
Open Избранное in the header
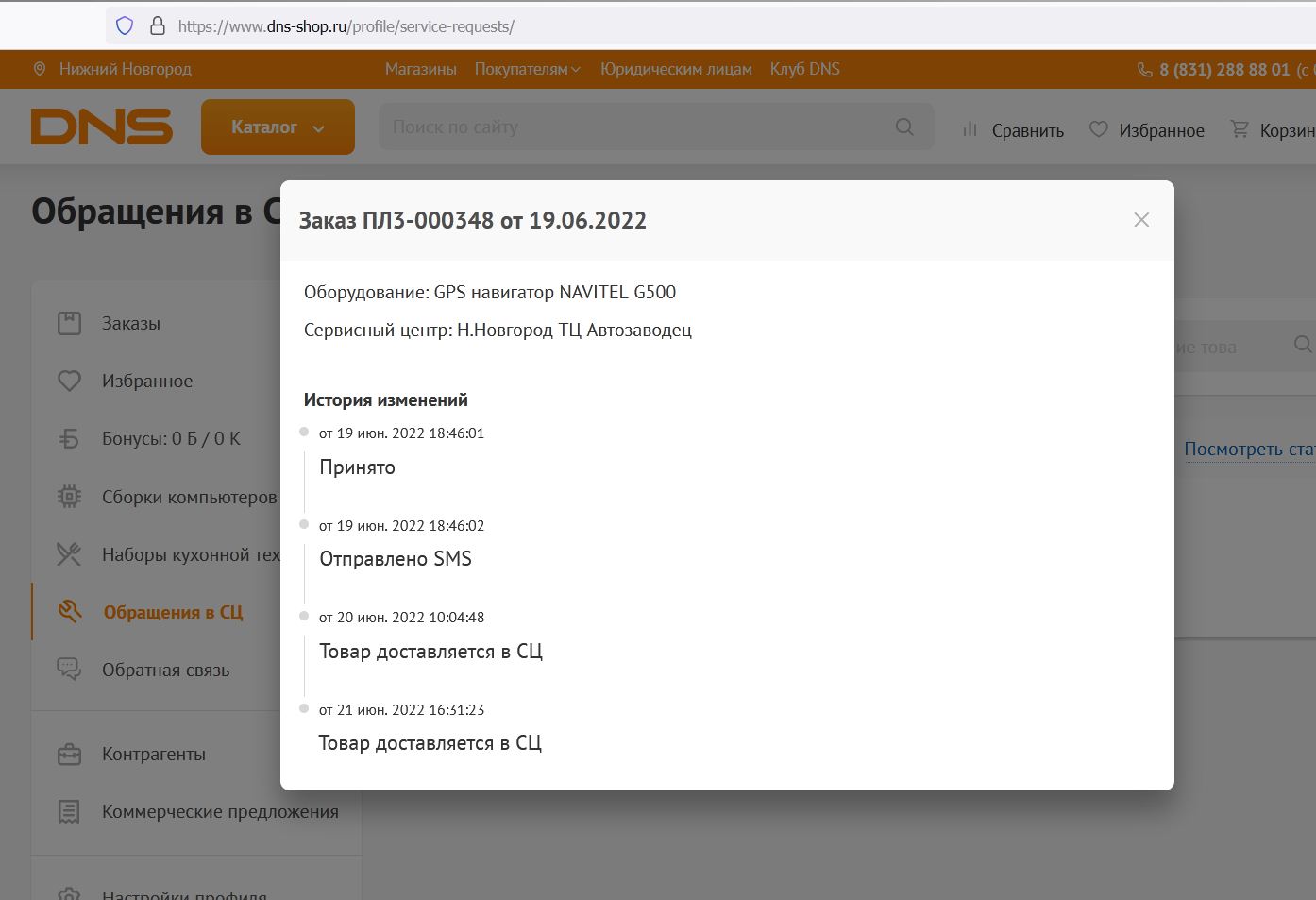(x=1161, y=131)
